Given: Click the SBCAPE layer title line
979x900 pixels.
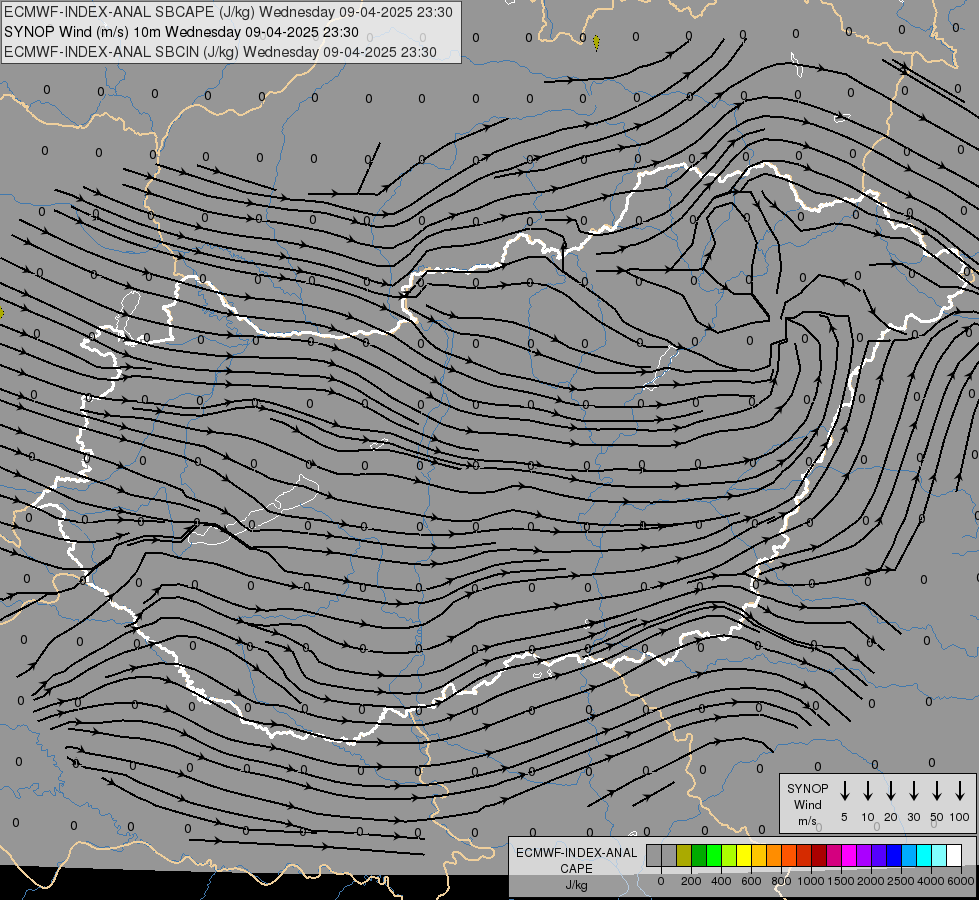Looking at the screenshot, I should (x=228, y=12).
